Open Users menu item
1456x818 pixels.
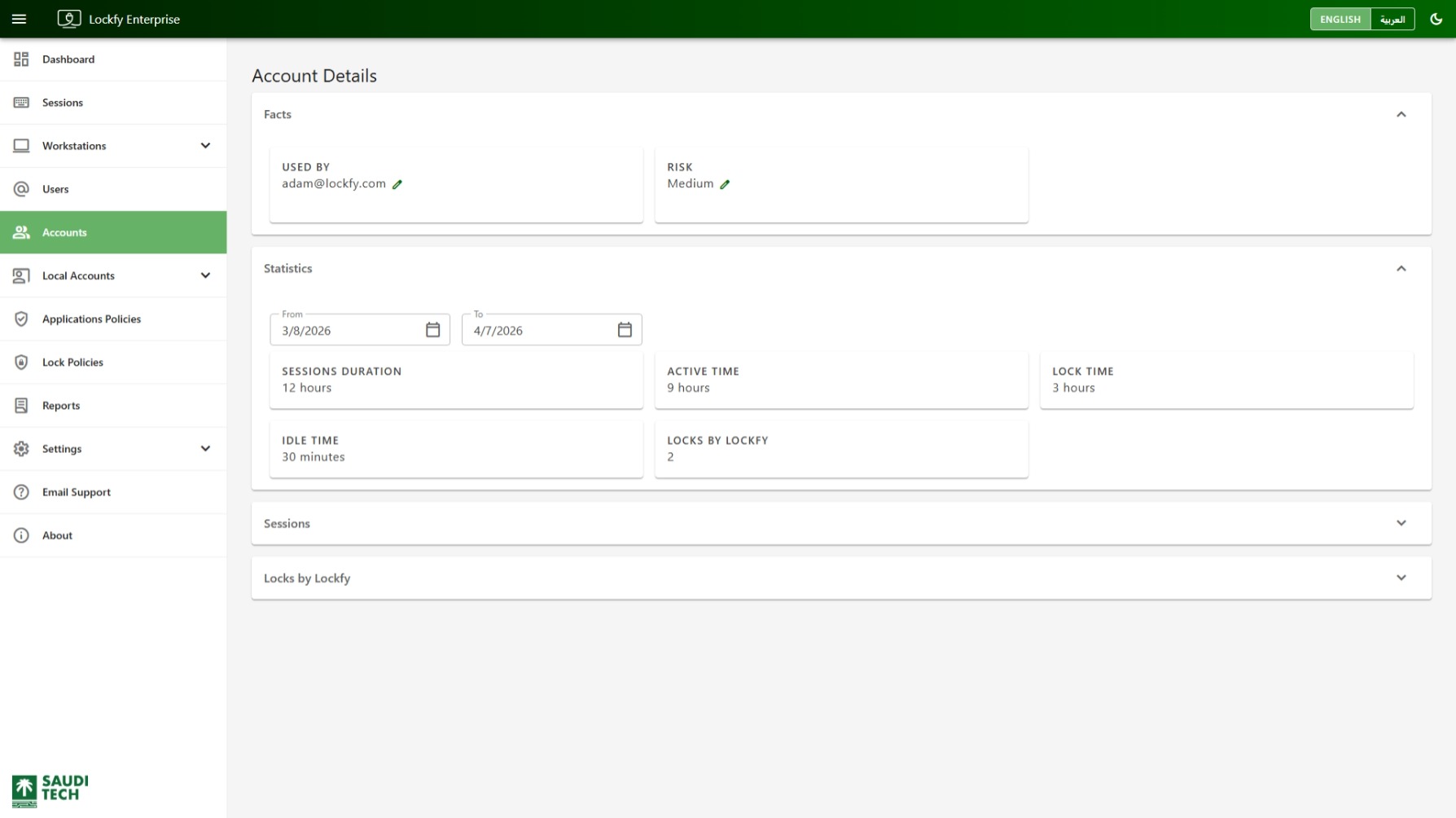113,189
